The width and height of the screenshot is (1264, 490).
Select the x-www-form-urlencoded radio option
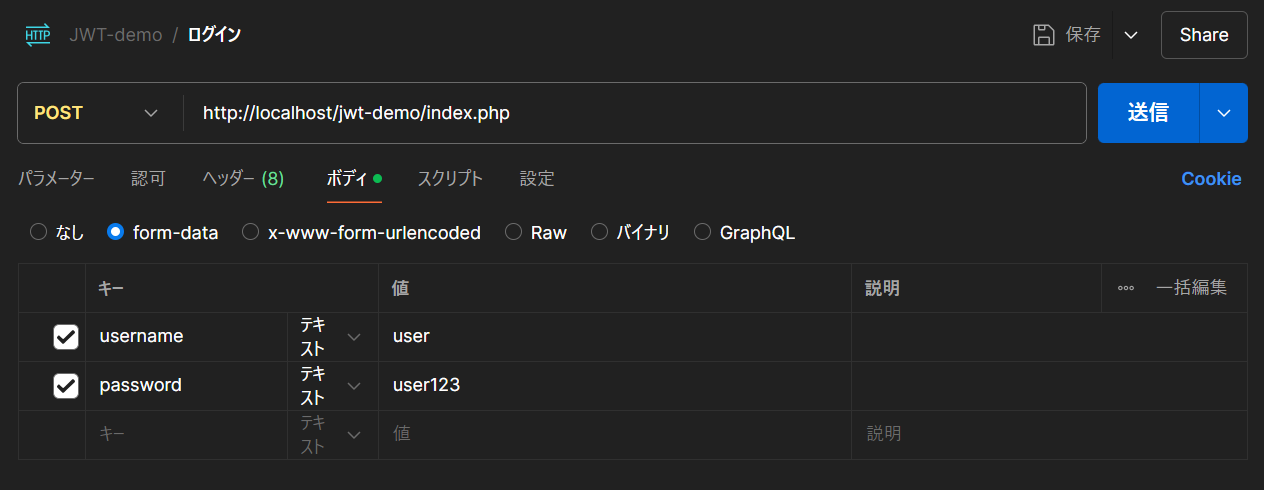coord(251,233)
